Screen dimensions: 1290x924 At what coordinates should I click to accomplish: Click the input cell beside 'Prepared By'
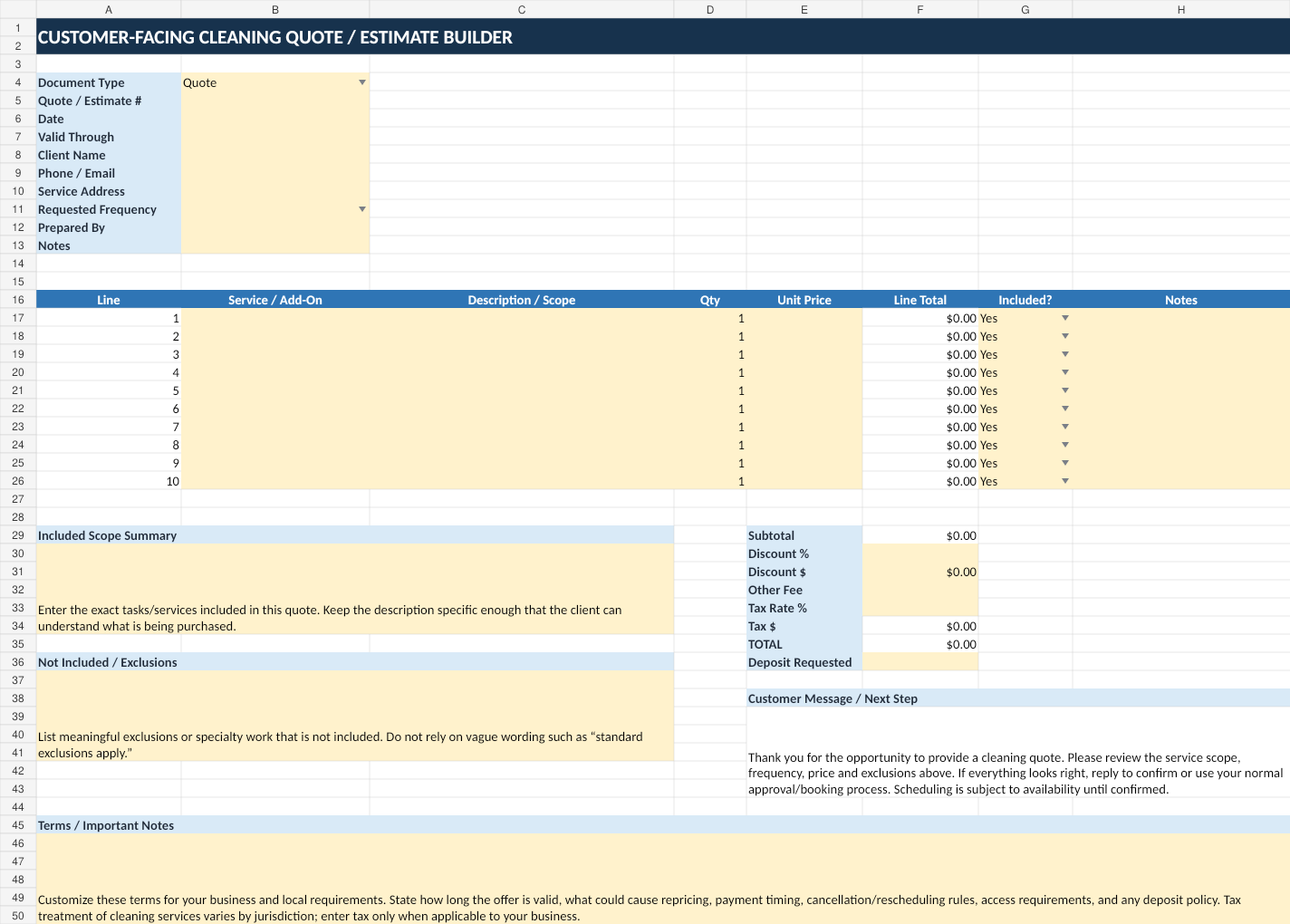(x=275, y=227)
